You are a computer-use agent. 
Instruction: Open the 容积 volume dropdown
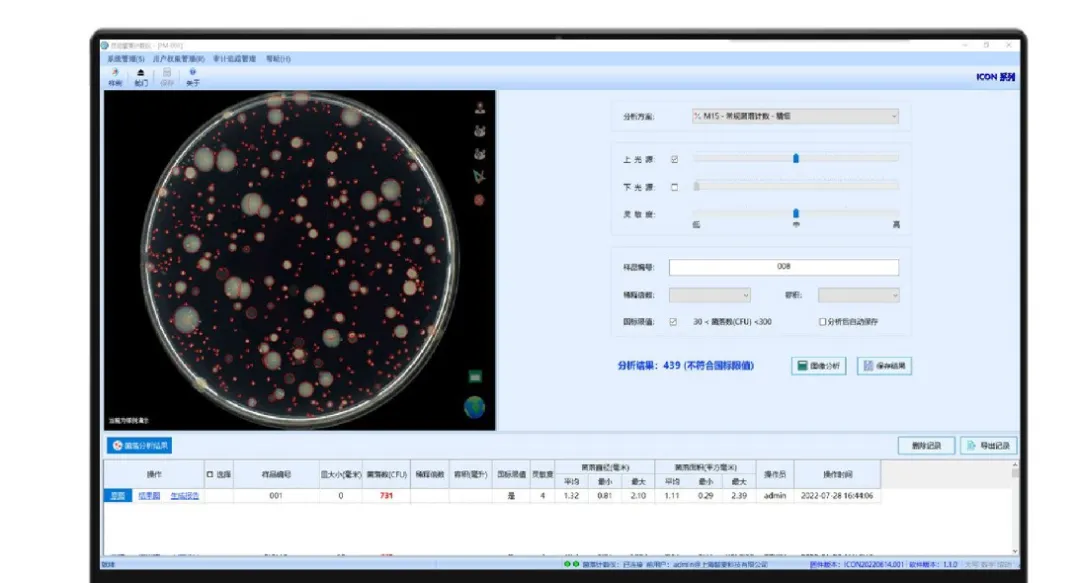pos(858,295)
